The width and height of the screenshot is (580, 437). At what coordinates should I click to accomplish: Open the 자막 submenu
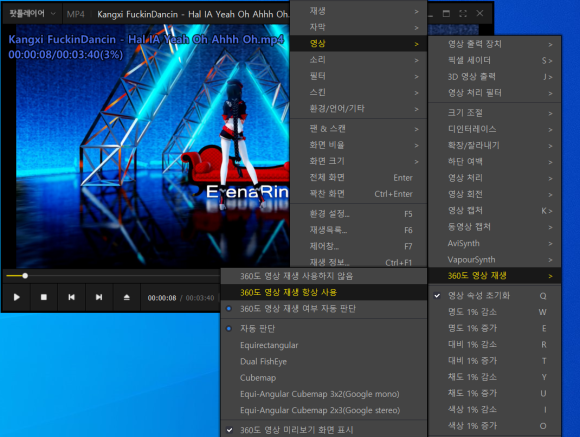pyautogui.click(x=358, y=27)
